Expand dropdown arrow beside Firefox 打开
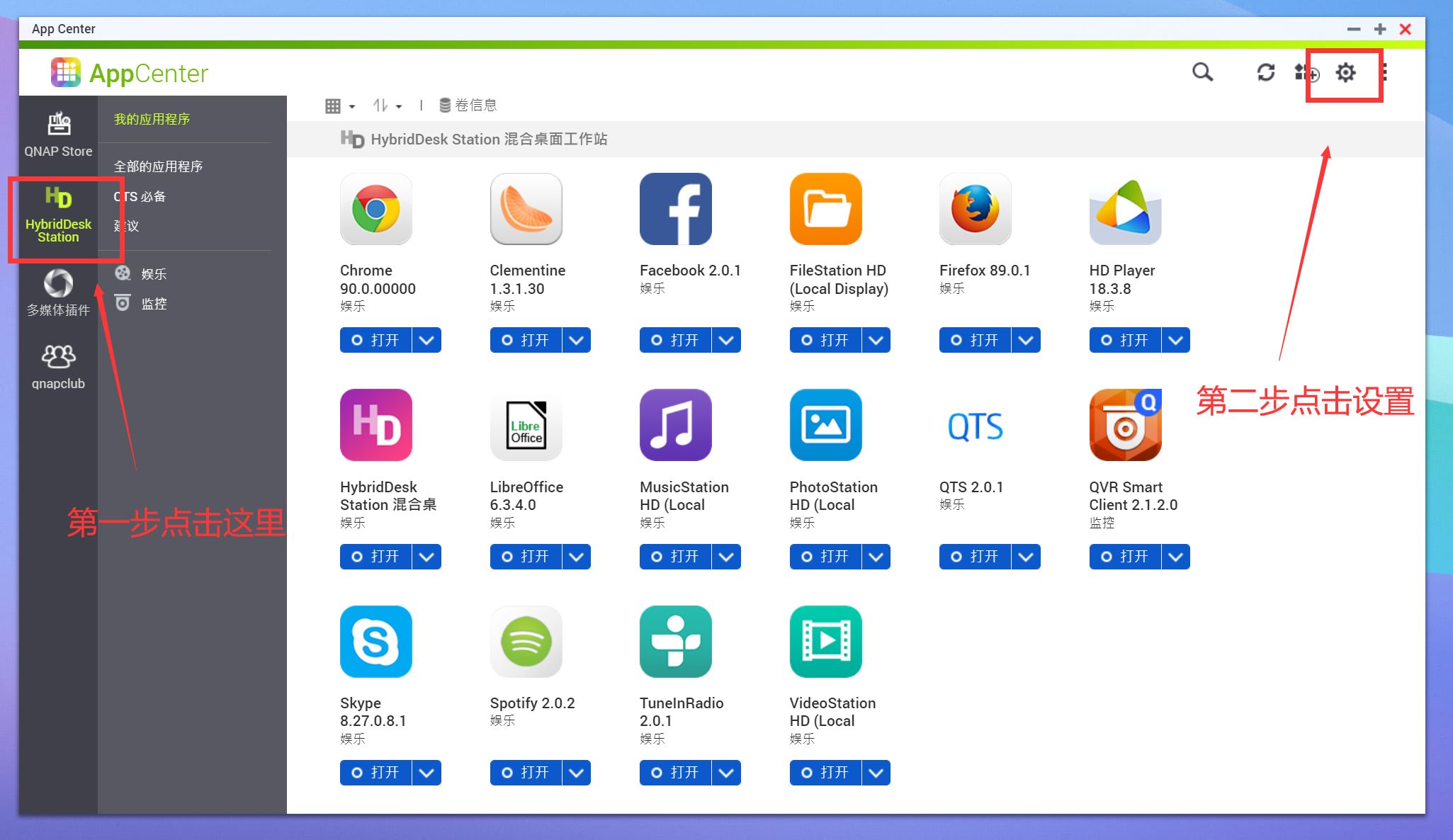The height and width of the screenshot is (840, 1453). 1026,340
